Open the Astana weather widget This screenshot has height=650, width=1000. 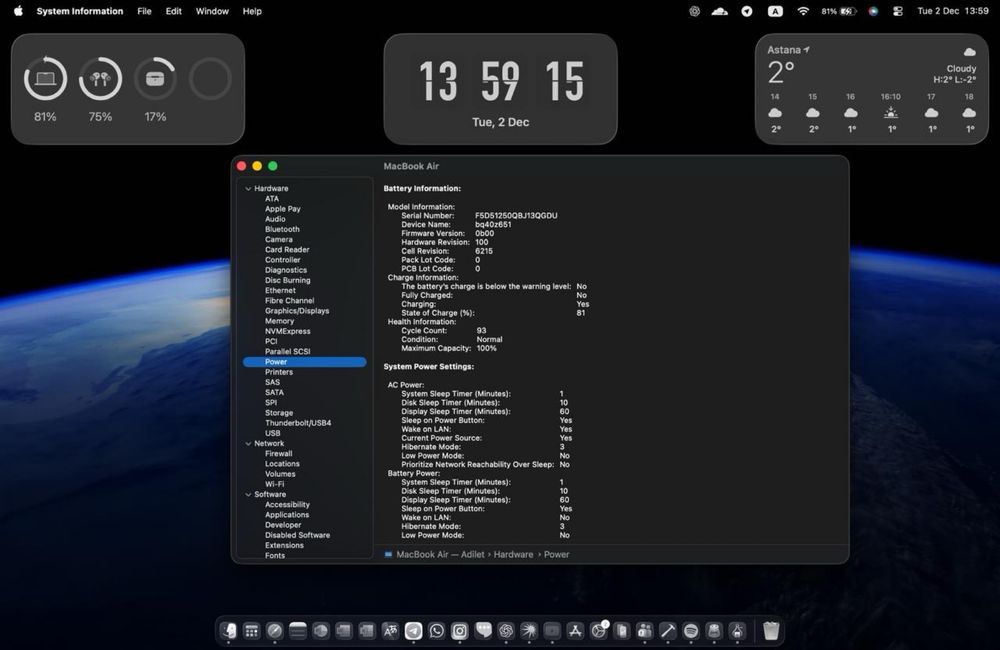872,89
